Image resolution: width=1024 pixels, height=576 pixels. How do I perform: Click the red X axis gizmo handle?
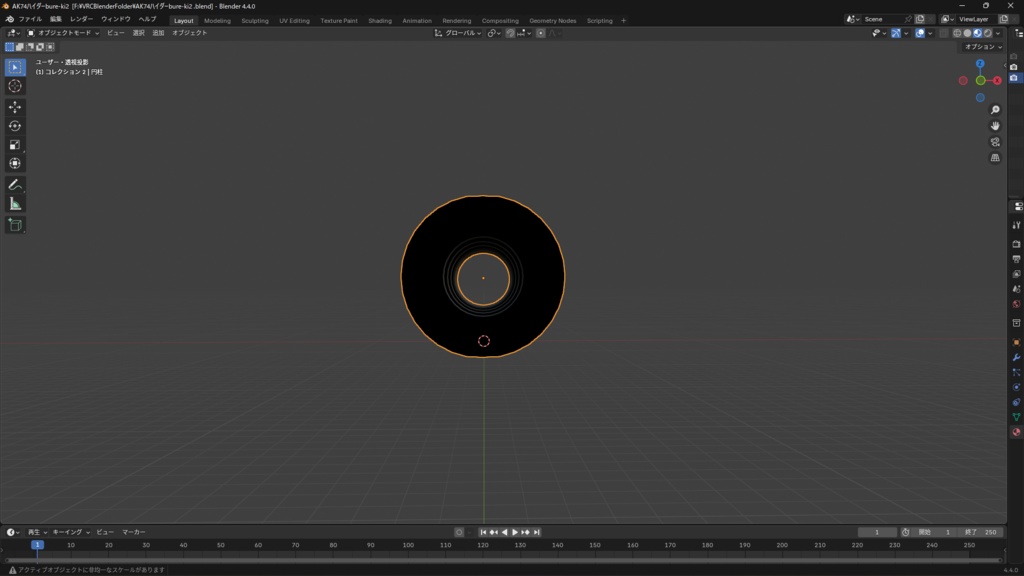point(997,80)
